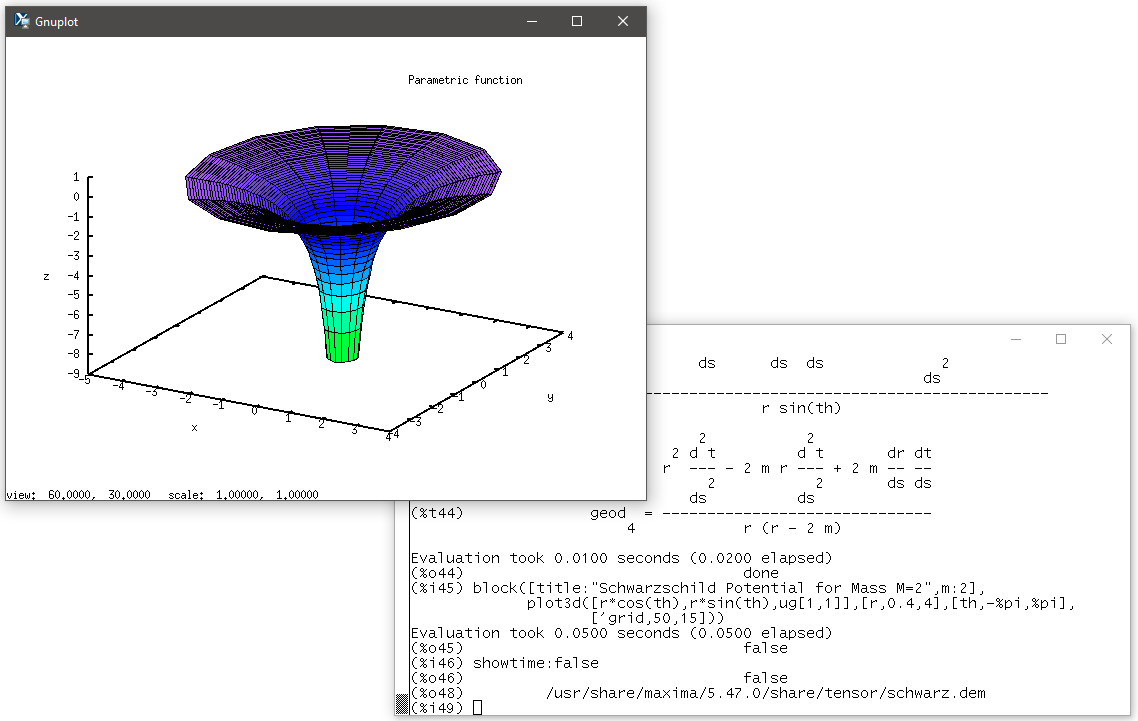Click the x axis label

click(195, 428)
